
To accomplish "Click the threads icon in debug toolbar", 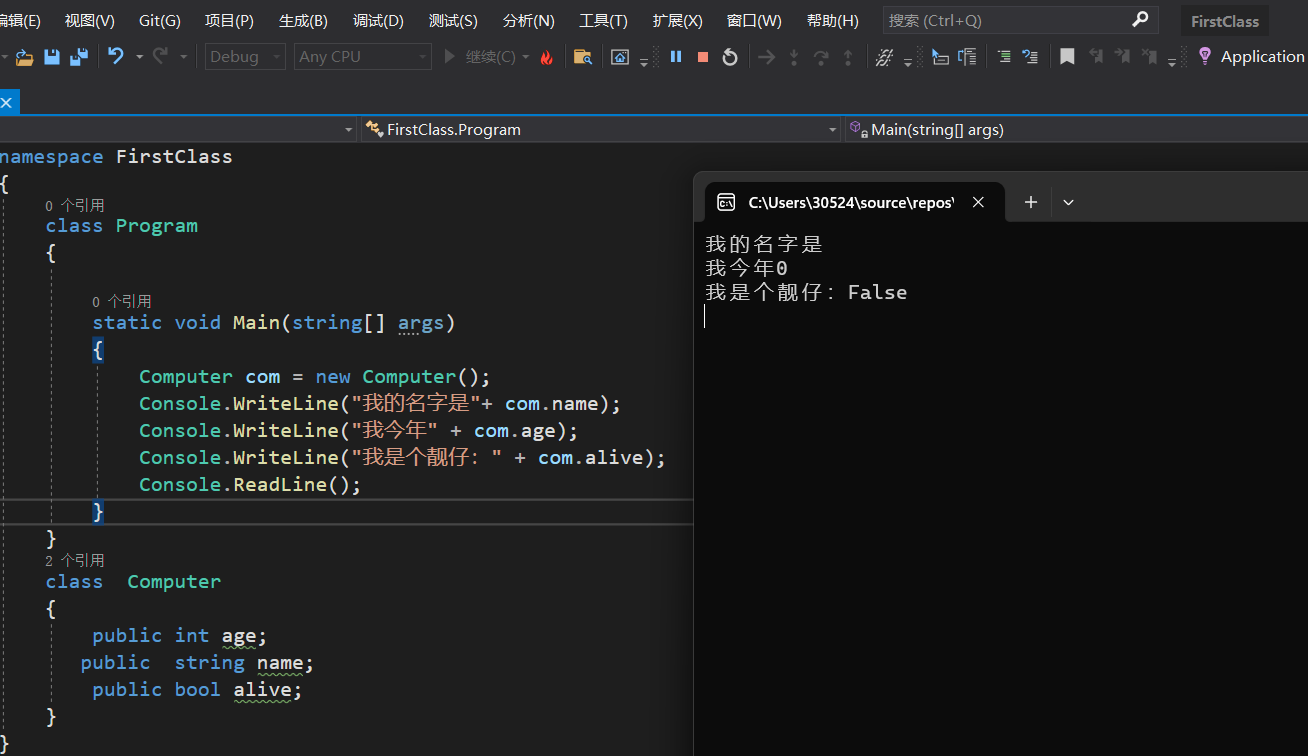I will pos(884,57).
